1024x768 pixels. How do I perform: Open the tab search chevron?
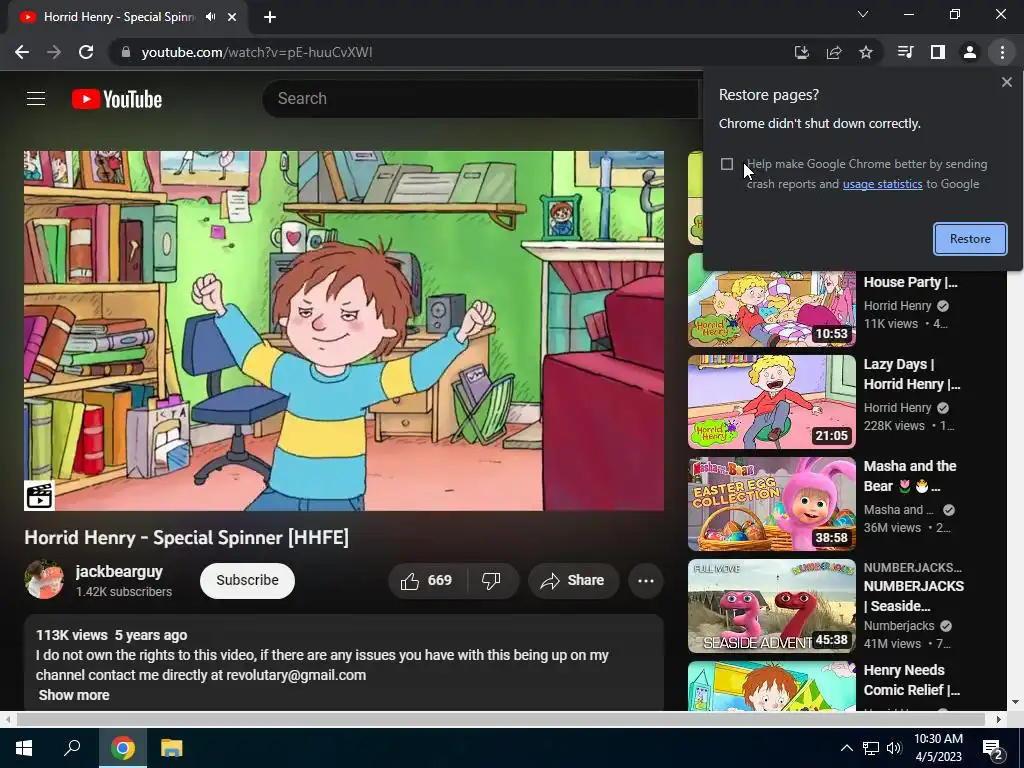[863, 14]
